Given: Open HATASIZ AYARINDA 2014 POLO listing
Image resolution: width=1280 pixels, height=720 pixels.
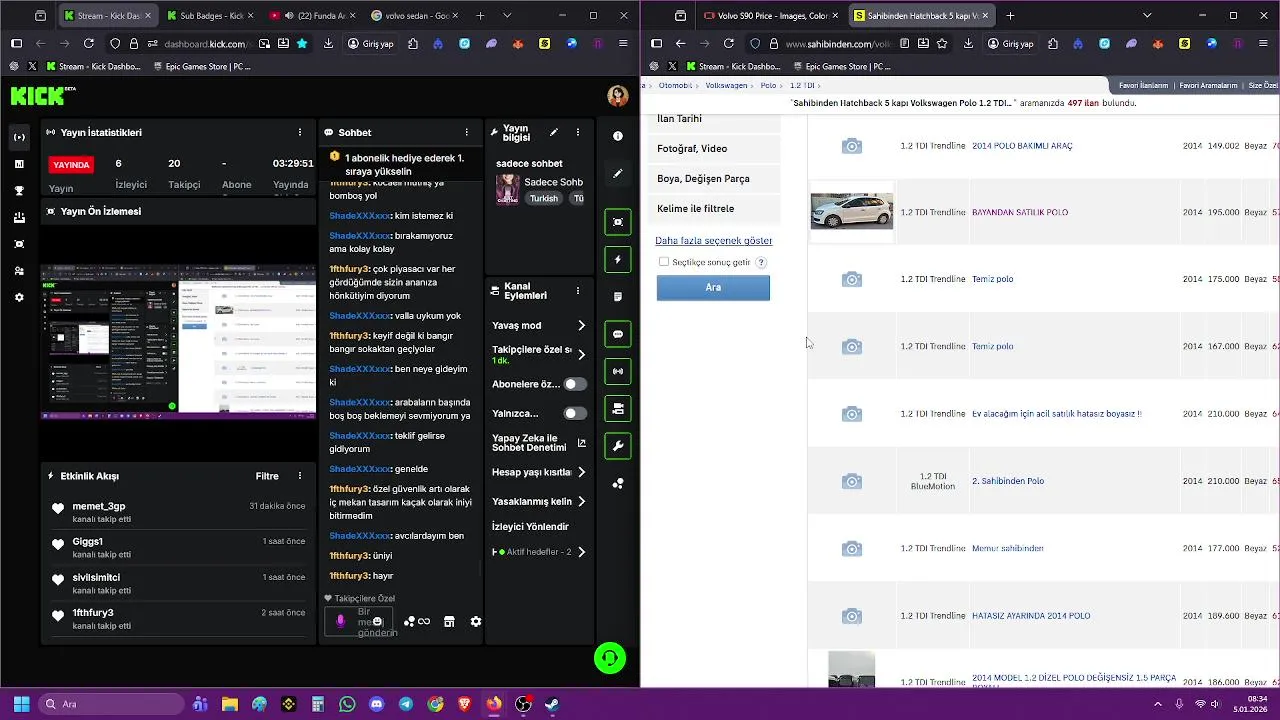Looking at the screenshot, I should pyautogui.click(x=1031, y=616).
